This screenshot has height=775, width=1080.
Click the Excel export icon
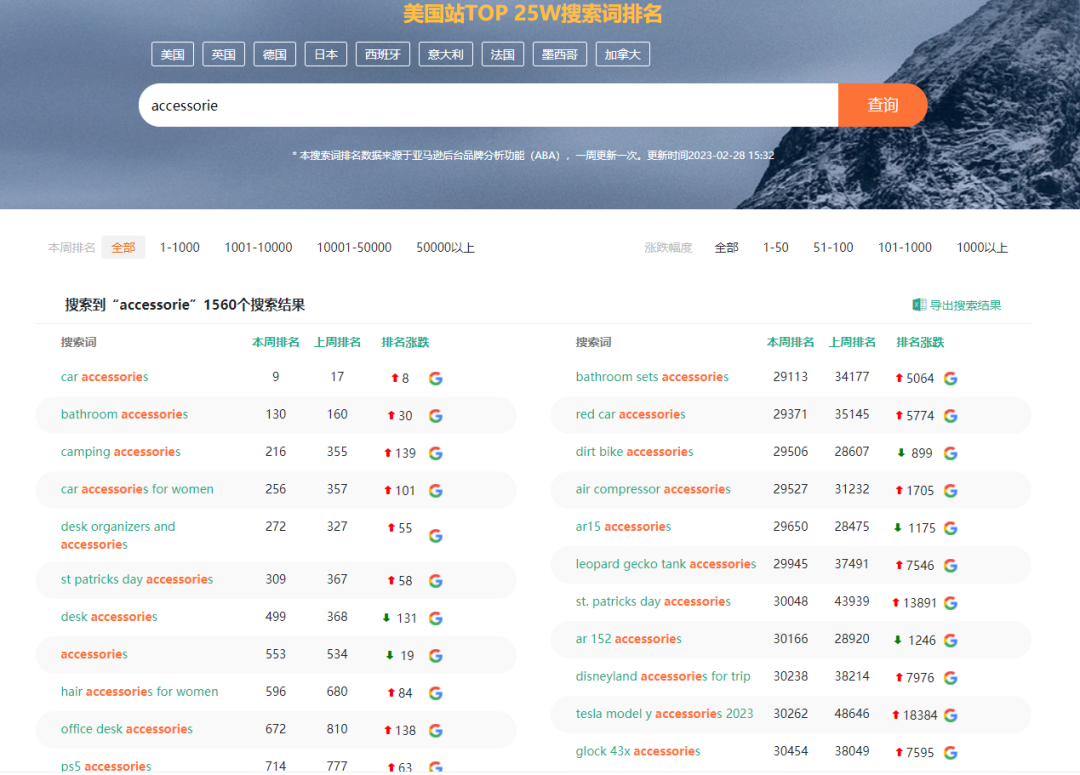[x=919, y=304]
